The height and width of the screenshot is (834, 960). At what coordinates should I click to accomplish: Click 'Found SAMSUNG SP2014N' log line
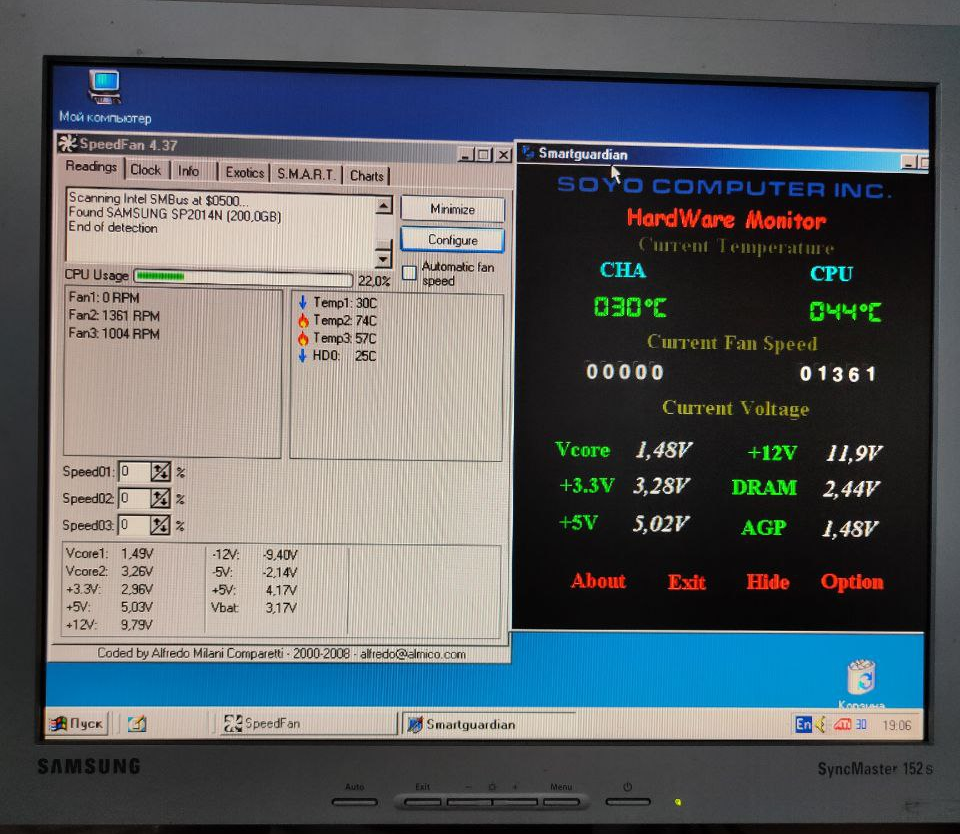(x=175, y=214)
